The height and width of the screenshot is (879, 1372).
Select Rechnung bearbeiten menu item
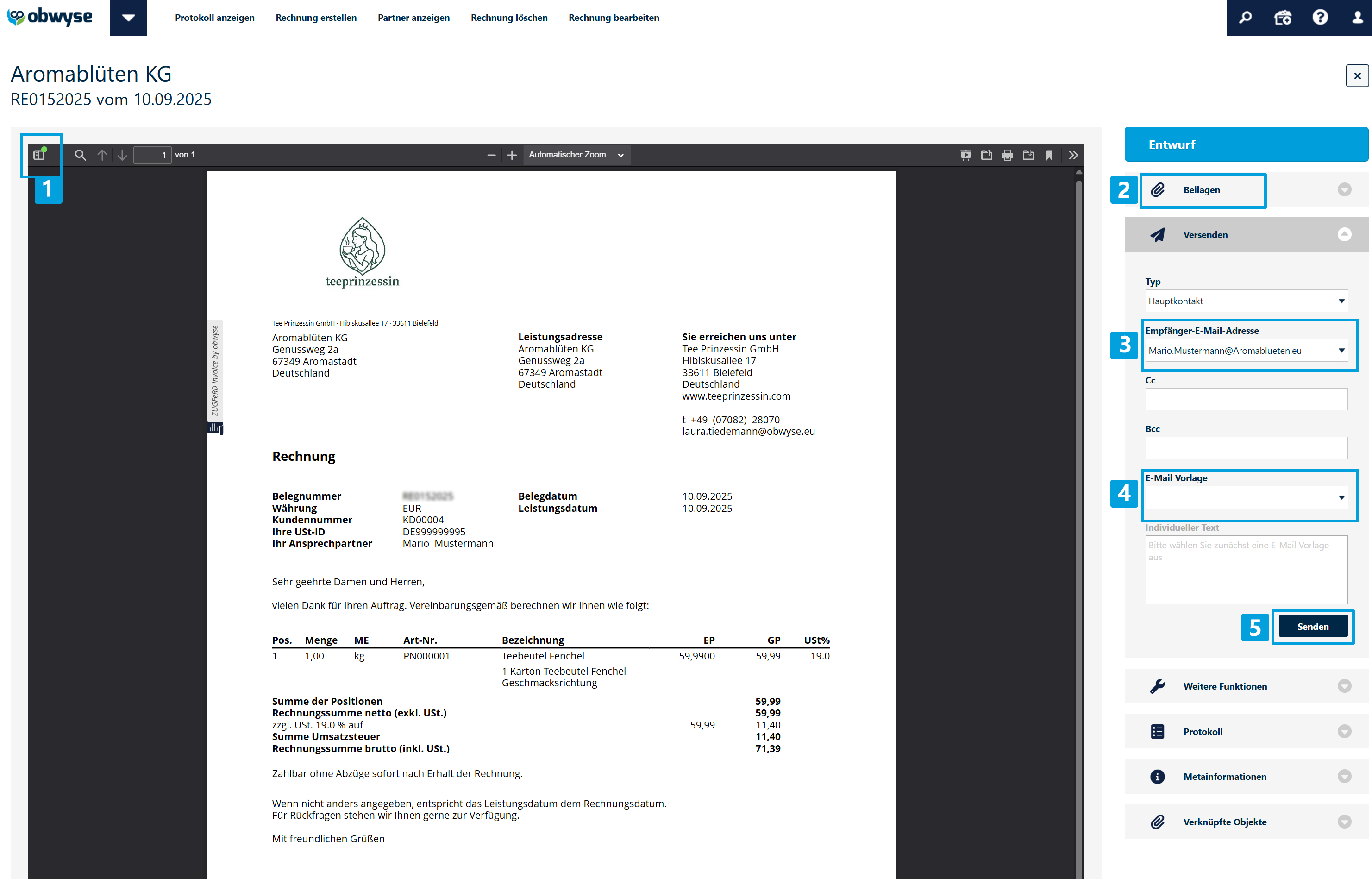coord(614,18)
